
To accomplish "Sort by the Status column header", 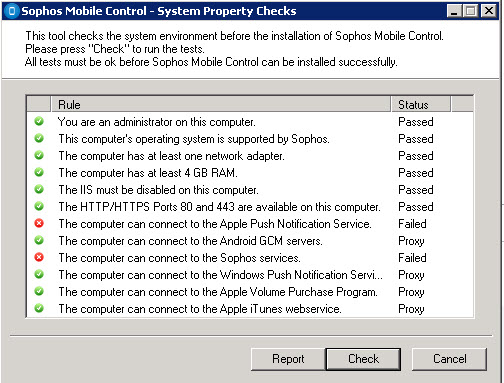I will (421, 104).
